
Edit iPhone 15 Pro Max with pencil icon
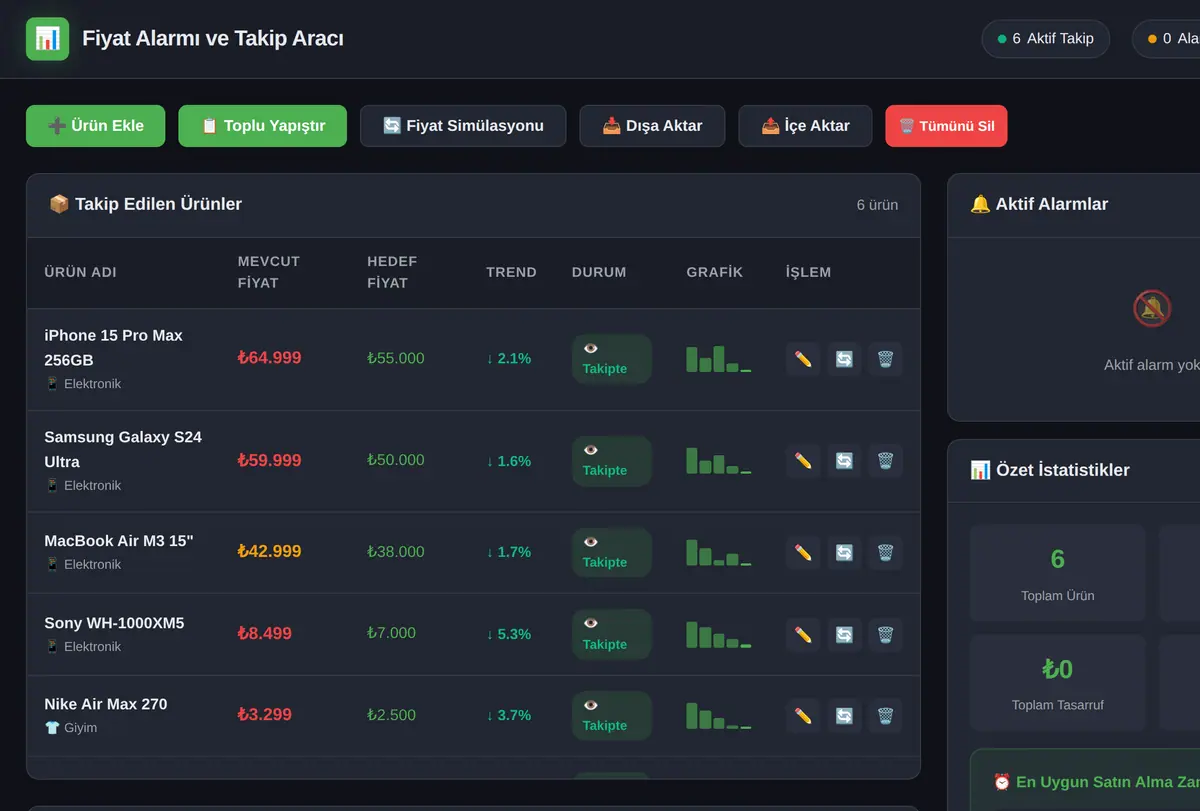coord(803,359)
